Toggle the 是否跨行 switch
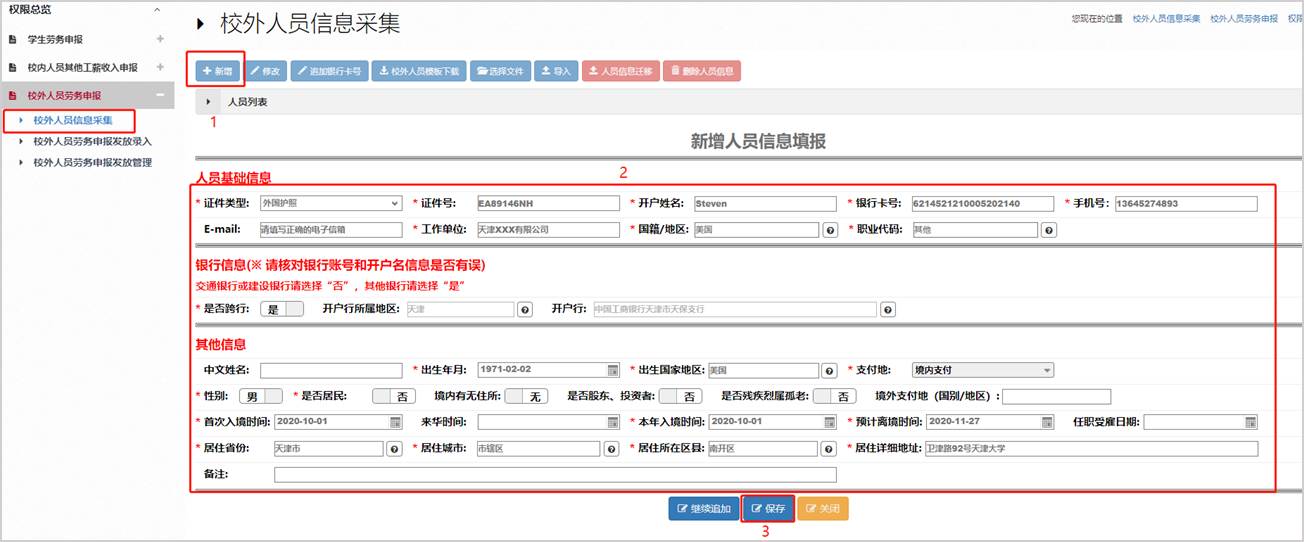Screen dimensions: 1304x542 (x=281, y=310)
